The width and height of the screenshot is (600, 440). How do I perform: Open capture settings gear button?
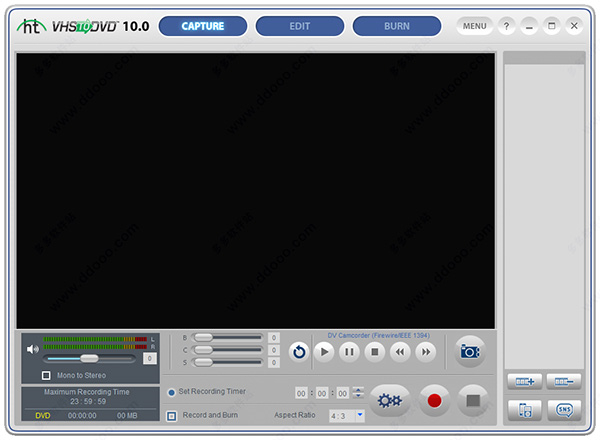click(389, 401)
